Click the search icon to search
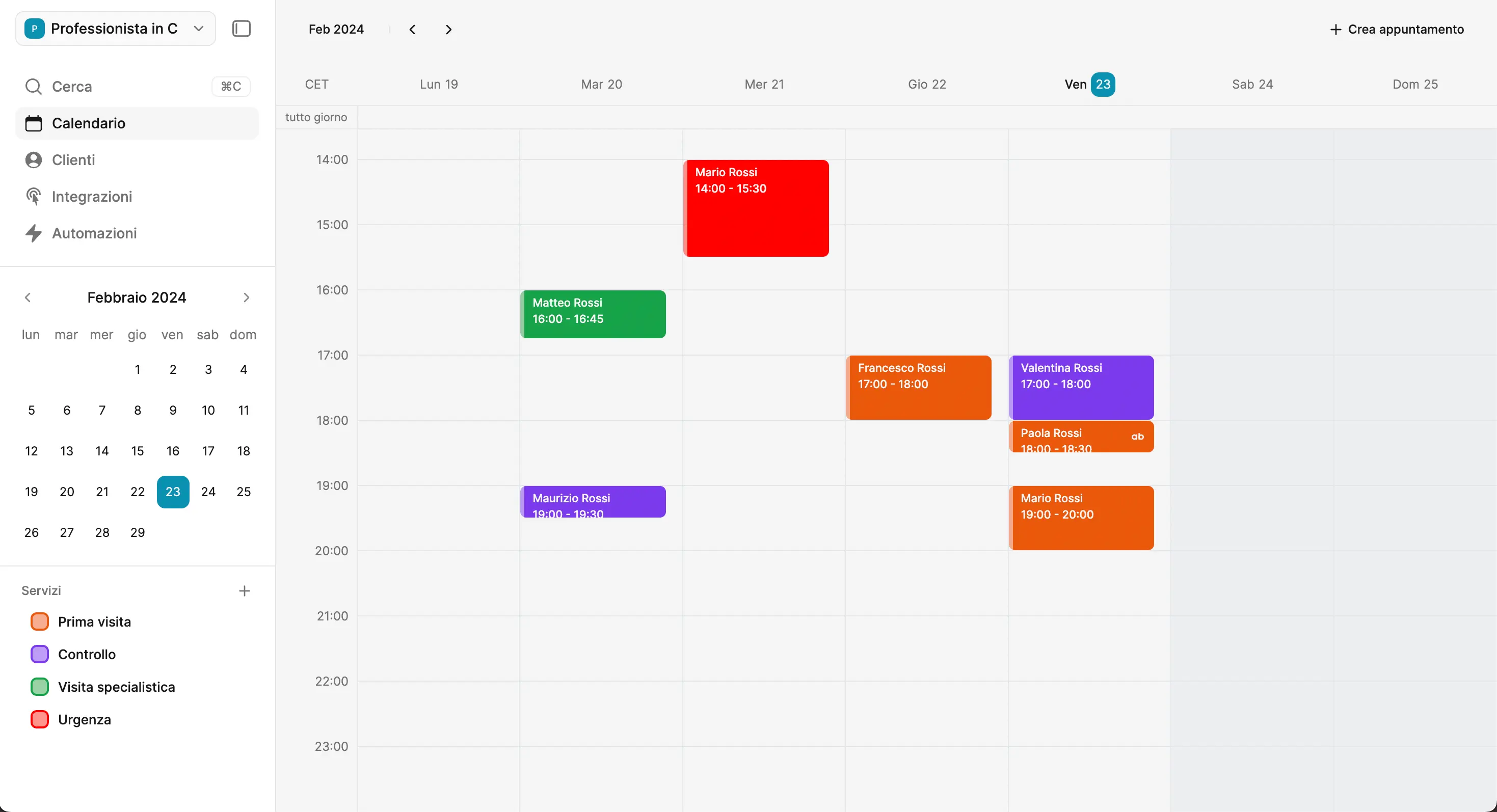 point(34,86)
